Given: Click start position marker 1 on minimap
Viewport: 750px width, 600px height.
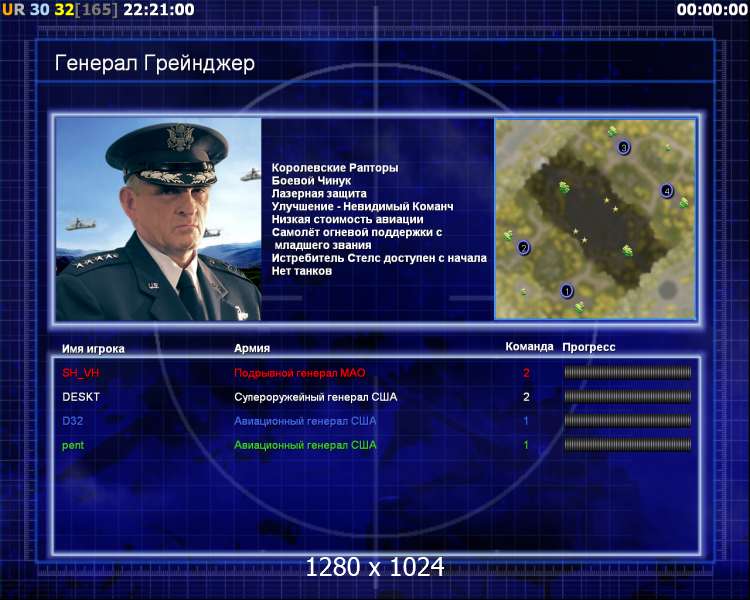Looking at the screenshot, I should [567, 291].
